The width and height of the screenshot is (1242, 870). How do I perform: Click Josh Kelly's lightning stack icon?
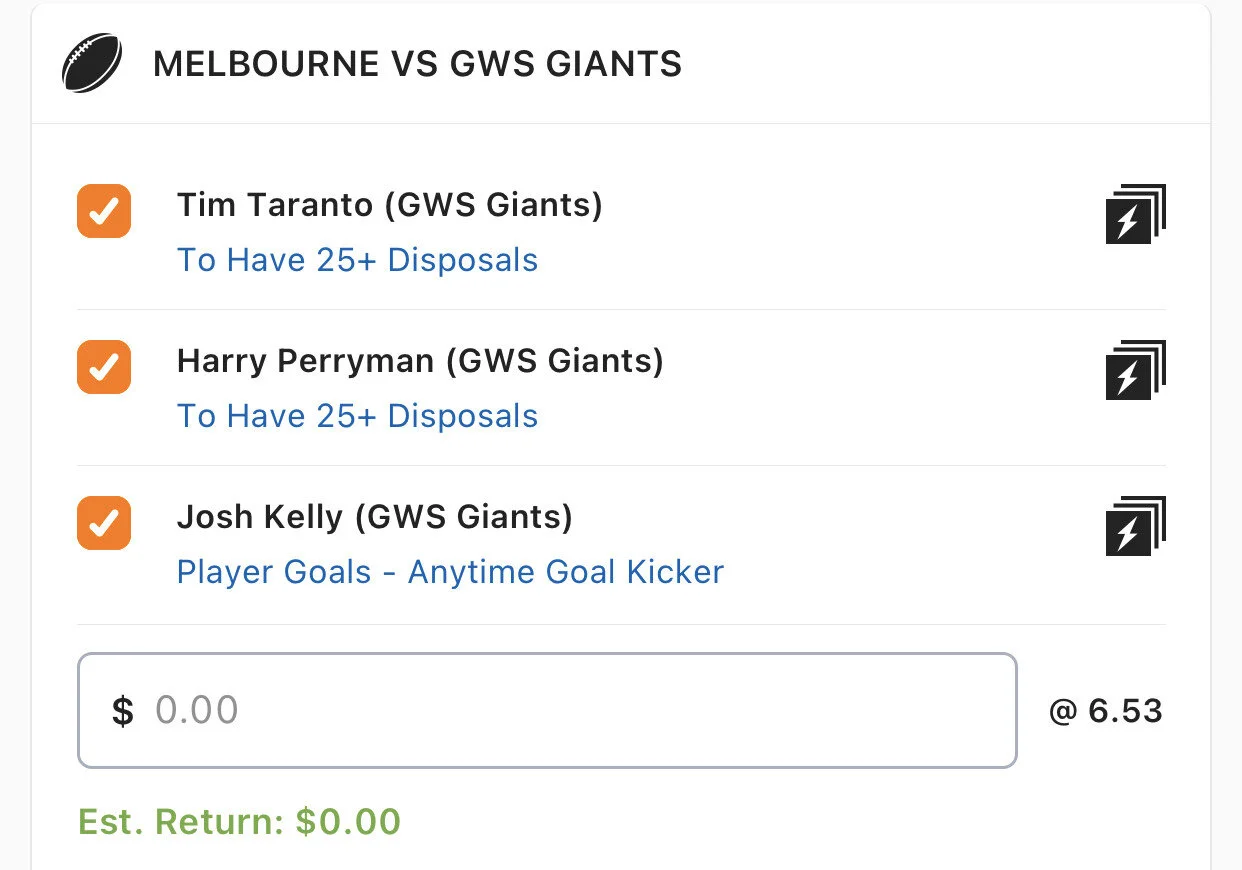point(1135,526)
